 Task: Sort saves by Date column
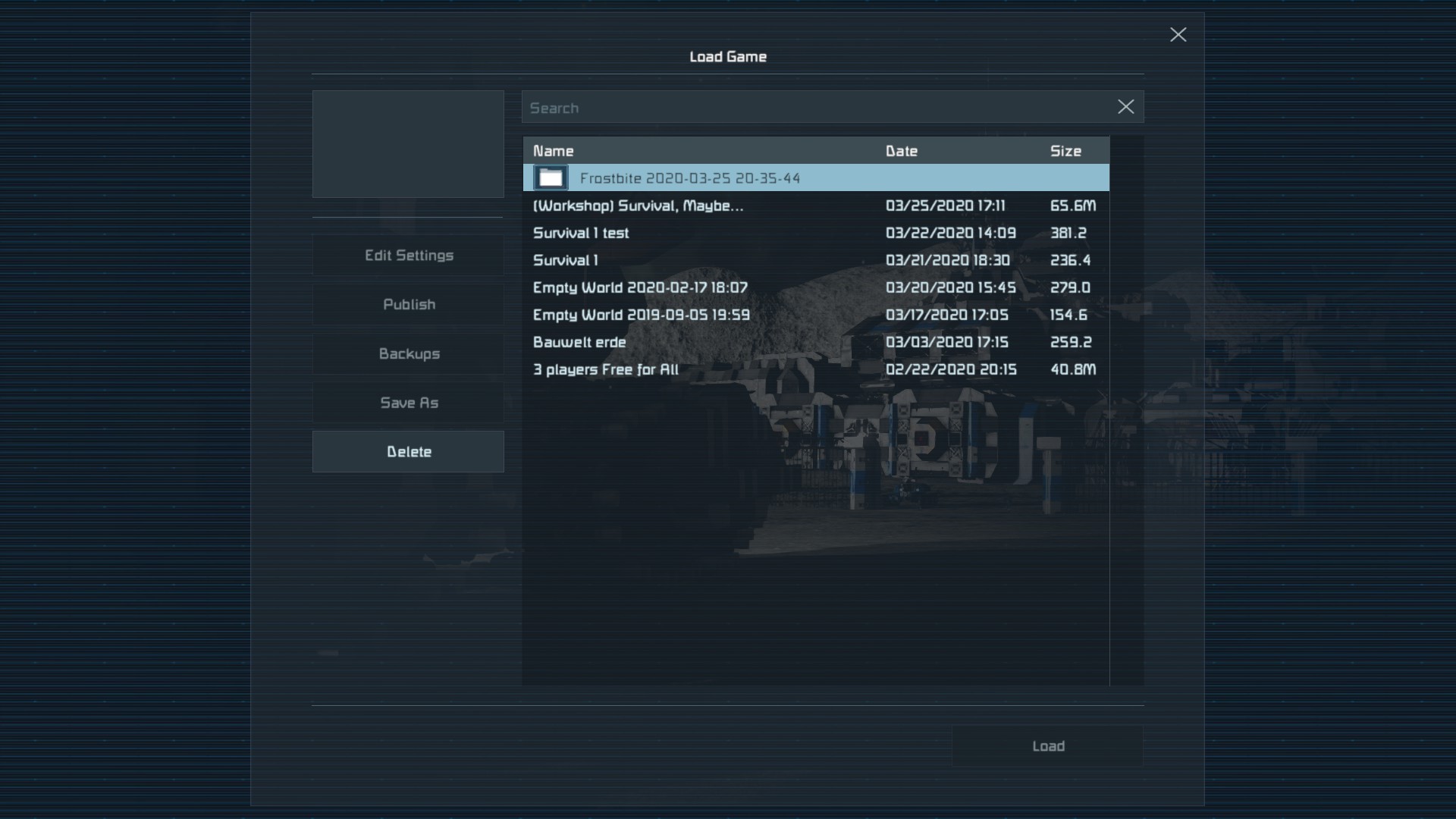902,151
